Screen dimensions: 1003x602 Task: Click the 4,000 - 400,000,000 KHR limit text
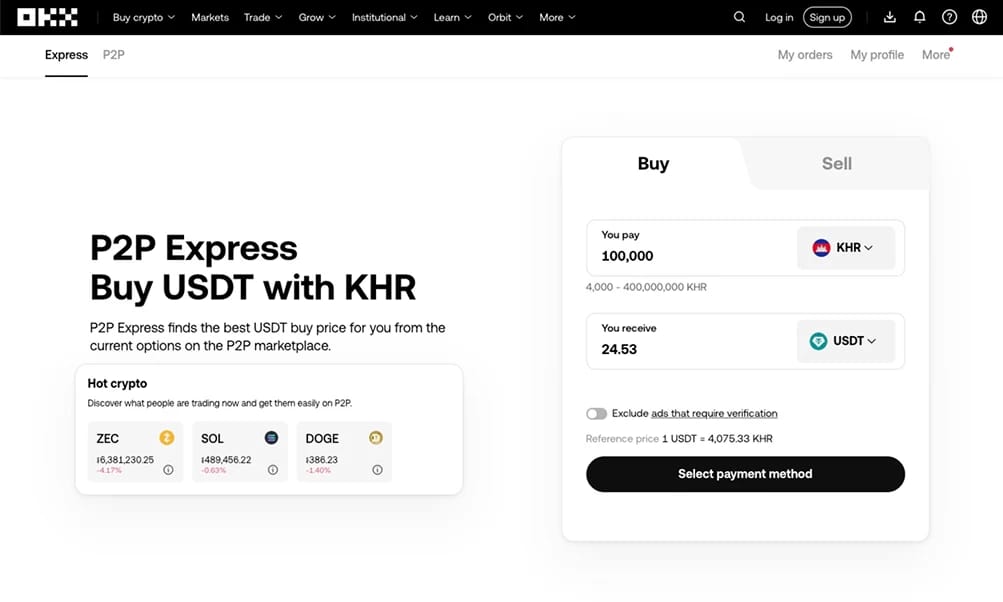pos(646,287)
